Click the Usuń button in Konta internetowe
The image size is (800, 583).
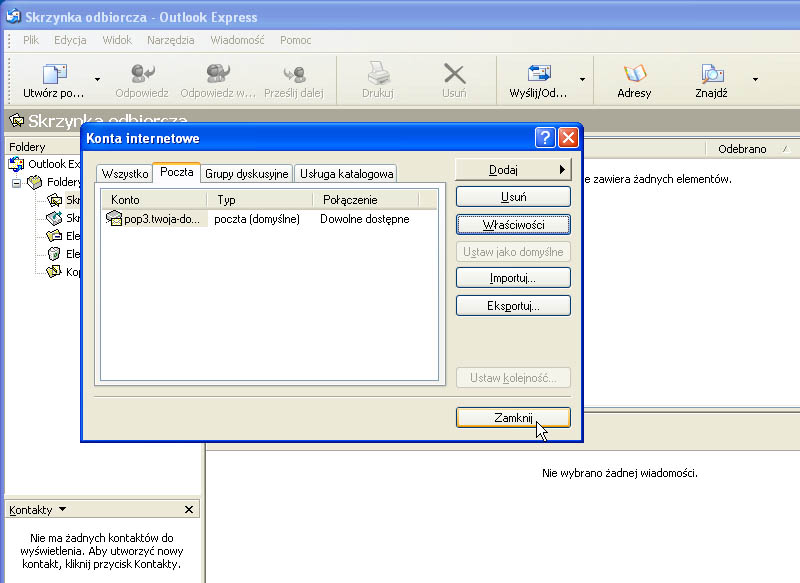[x=513, y=197]
